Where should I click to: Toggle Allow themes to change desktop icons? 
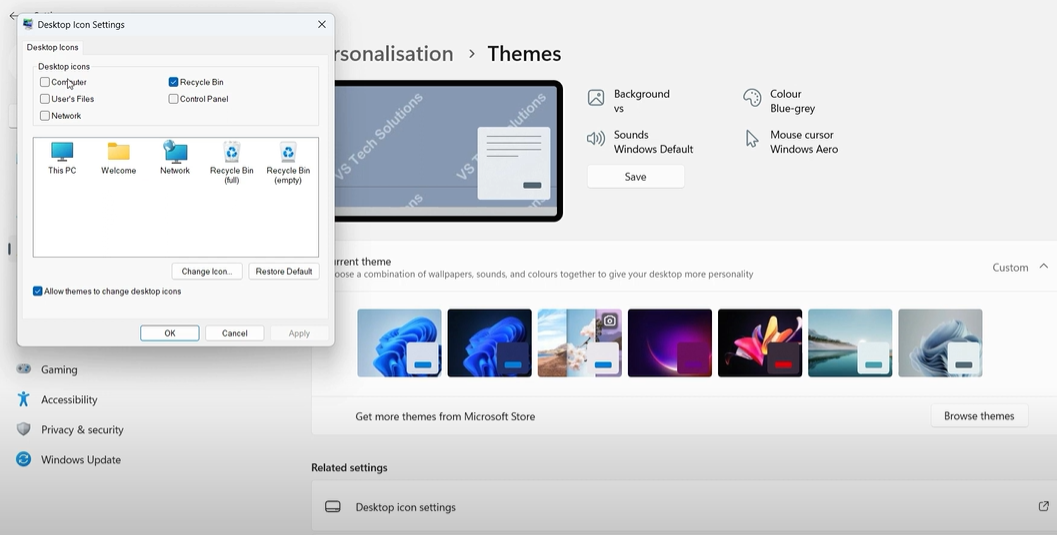point(38,291)
